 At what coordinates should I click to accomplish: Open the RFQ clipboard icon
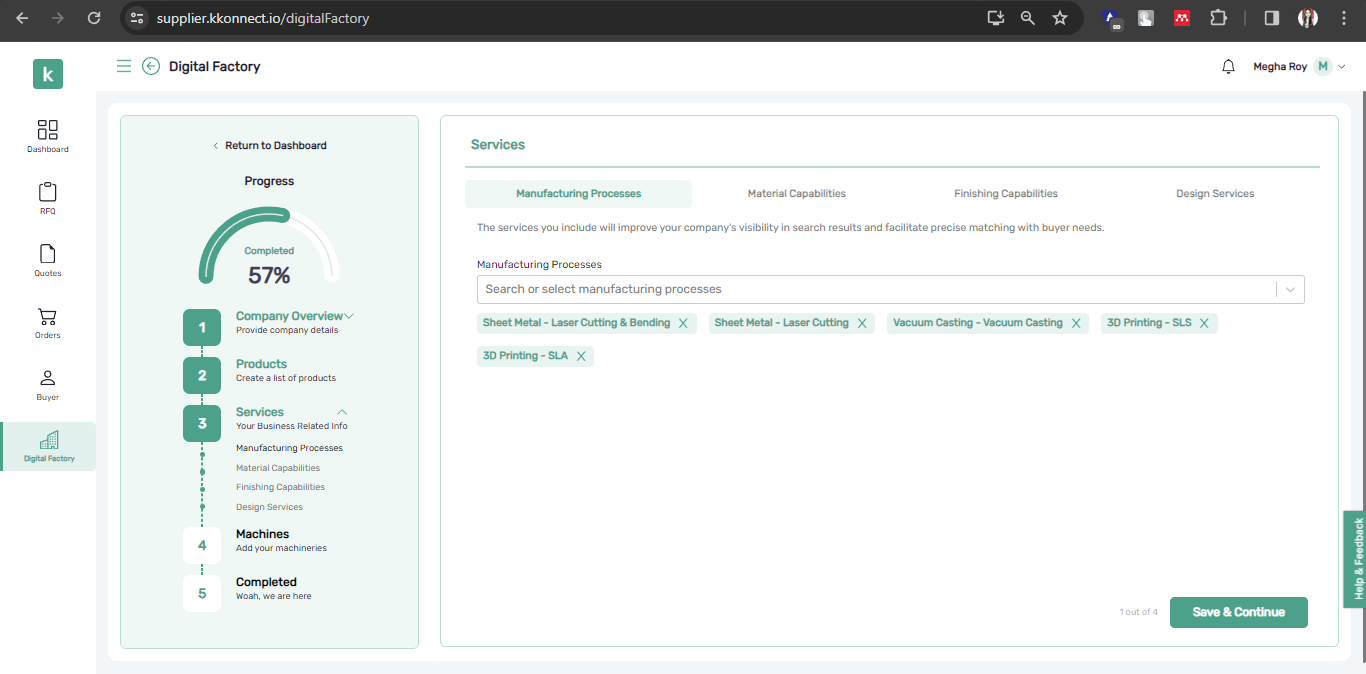pyautogui.click(x=48, y=192)
